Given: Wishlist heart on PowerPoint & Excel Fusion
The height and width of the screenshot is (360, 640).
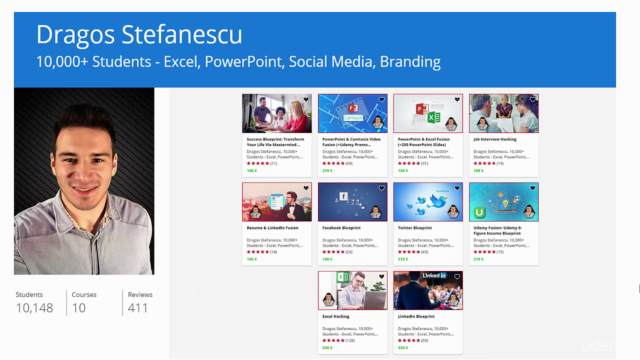Looking at the screenshot, I should click(457, 99).
